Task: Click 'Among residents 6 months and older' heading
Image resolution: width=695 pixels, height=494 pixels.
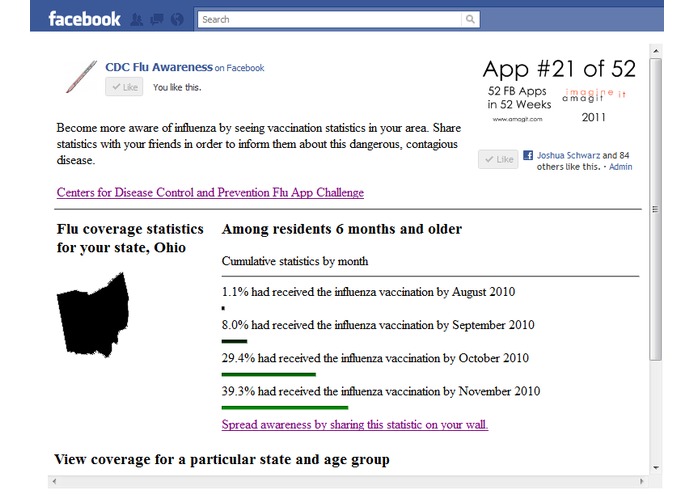Action: 342,229
